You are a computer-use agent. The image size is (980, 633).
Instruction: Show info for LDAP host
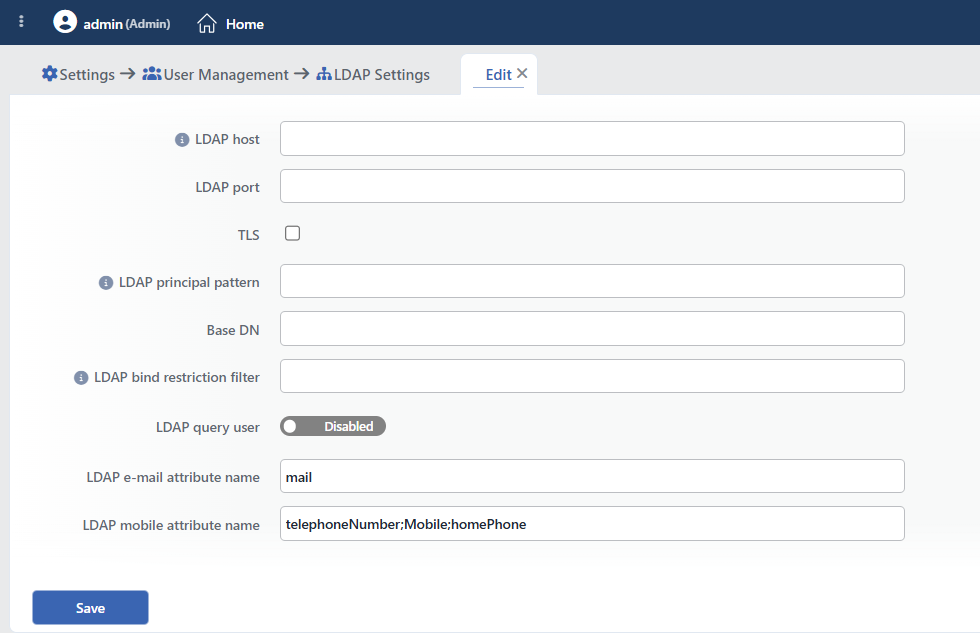coord(182,140)
